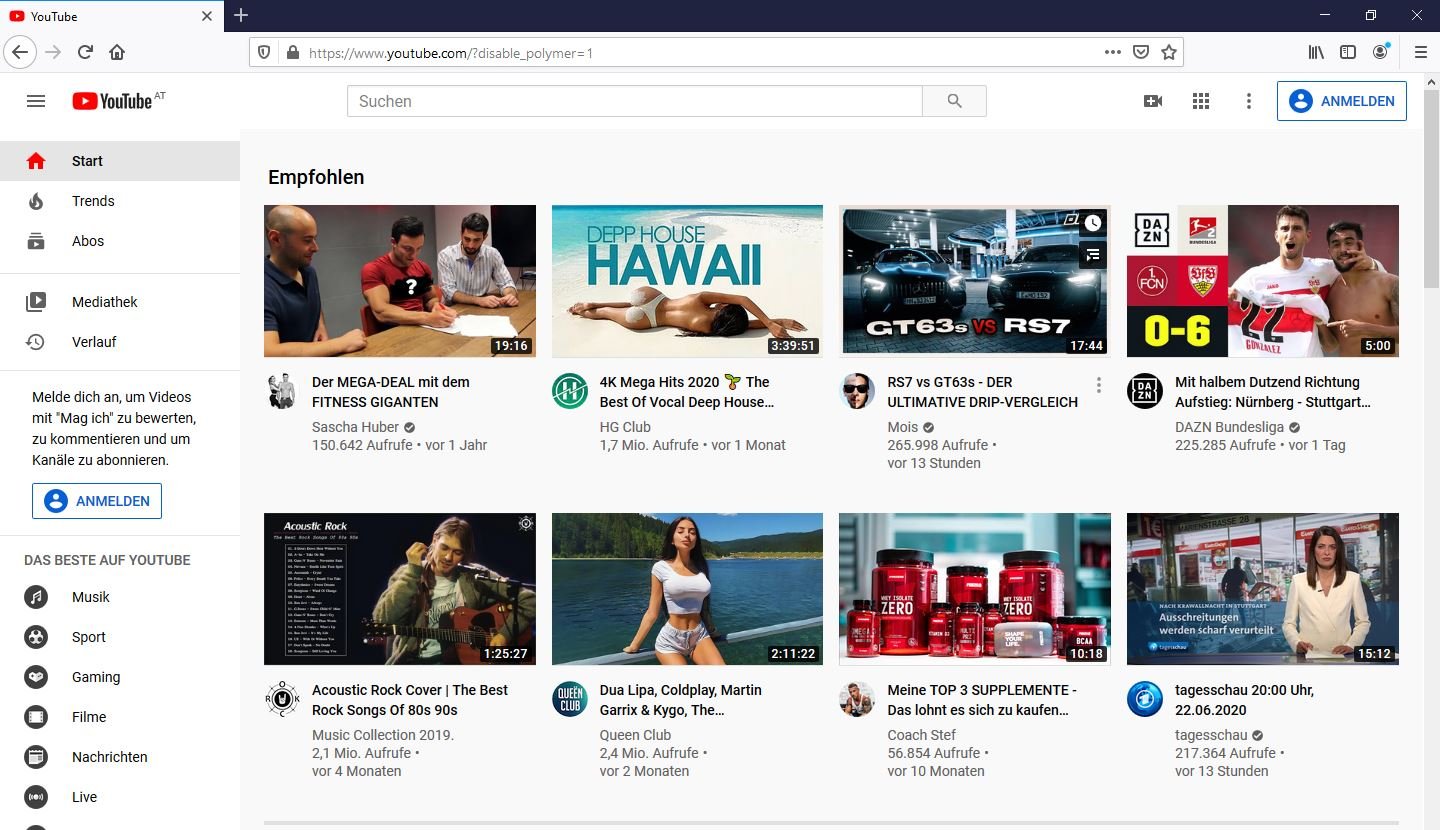Screen dimensions: 1440x830
Task: Open Verlauf in the sidebar
Action: pos(120,342)
